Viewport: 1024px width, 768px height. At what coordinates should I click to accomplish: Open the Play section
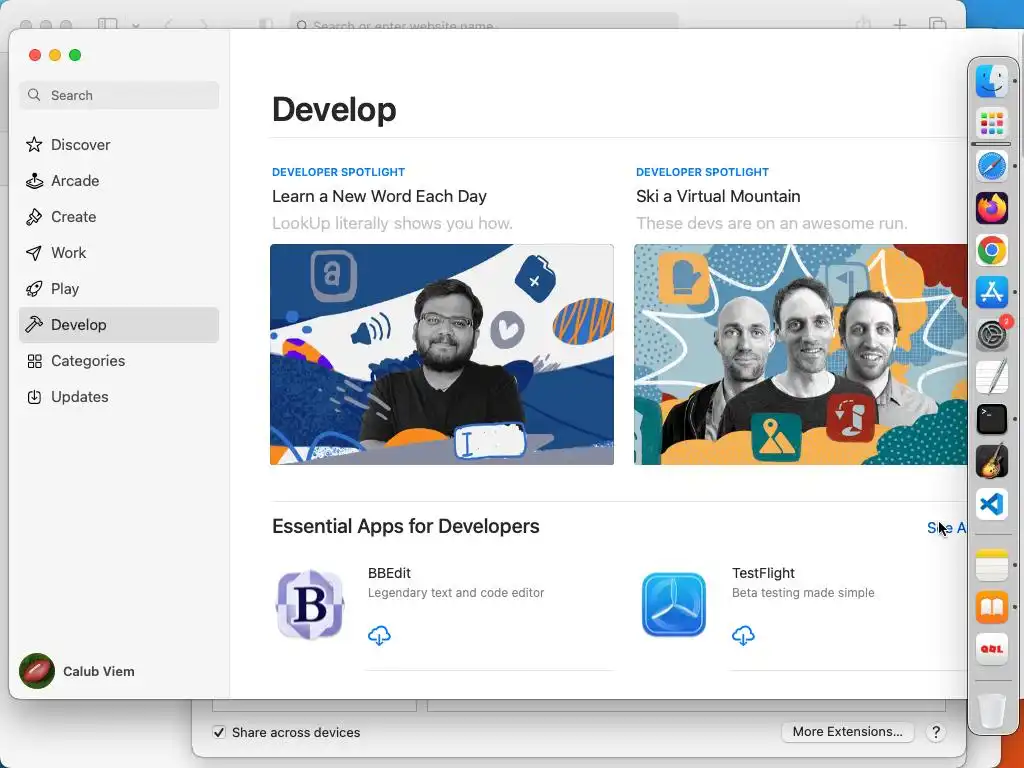pyautogui.click(x=119, y=288)
